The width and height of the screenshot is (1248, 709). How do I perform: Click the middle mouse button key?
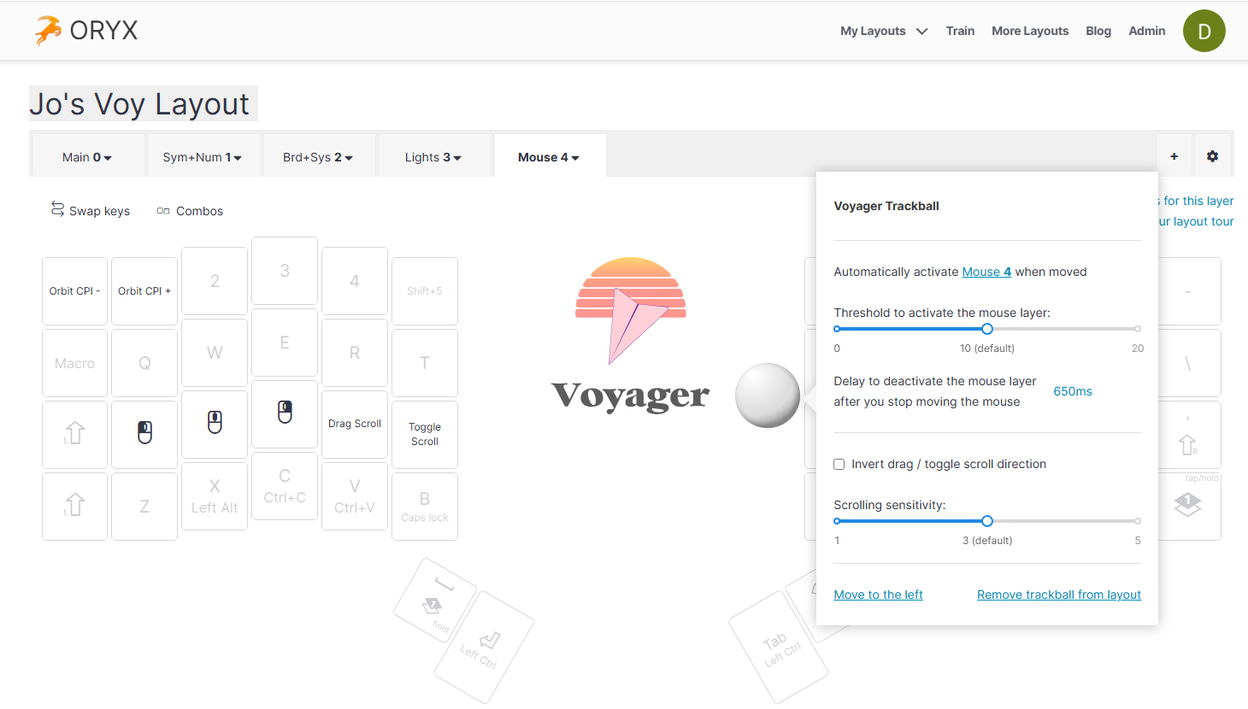[215, 423]
